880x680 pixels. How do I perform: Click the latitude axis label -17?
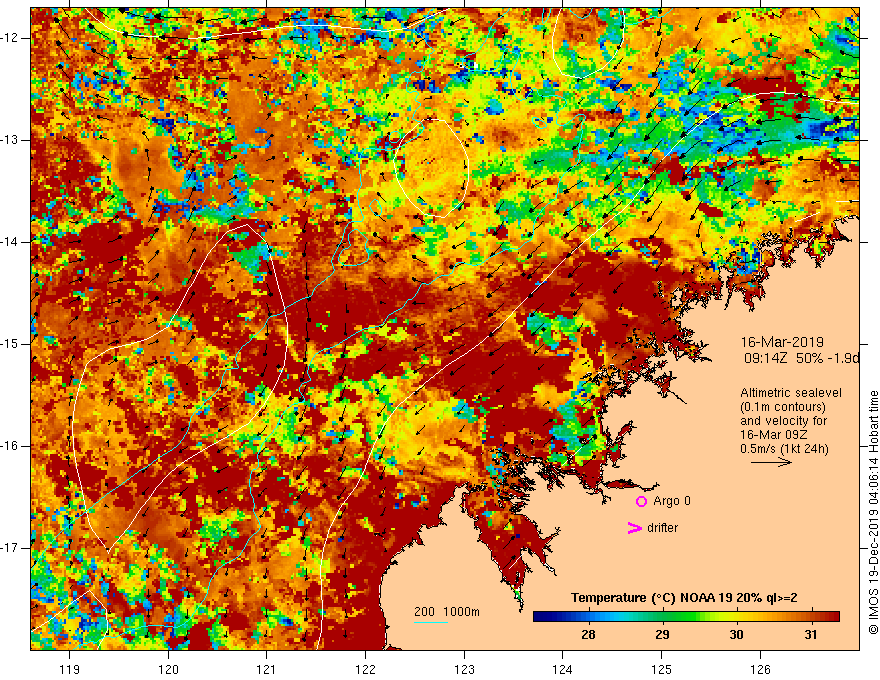(10, 548)
